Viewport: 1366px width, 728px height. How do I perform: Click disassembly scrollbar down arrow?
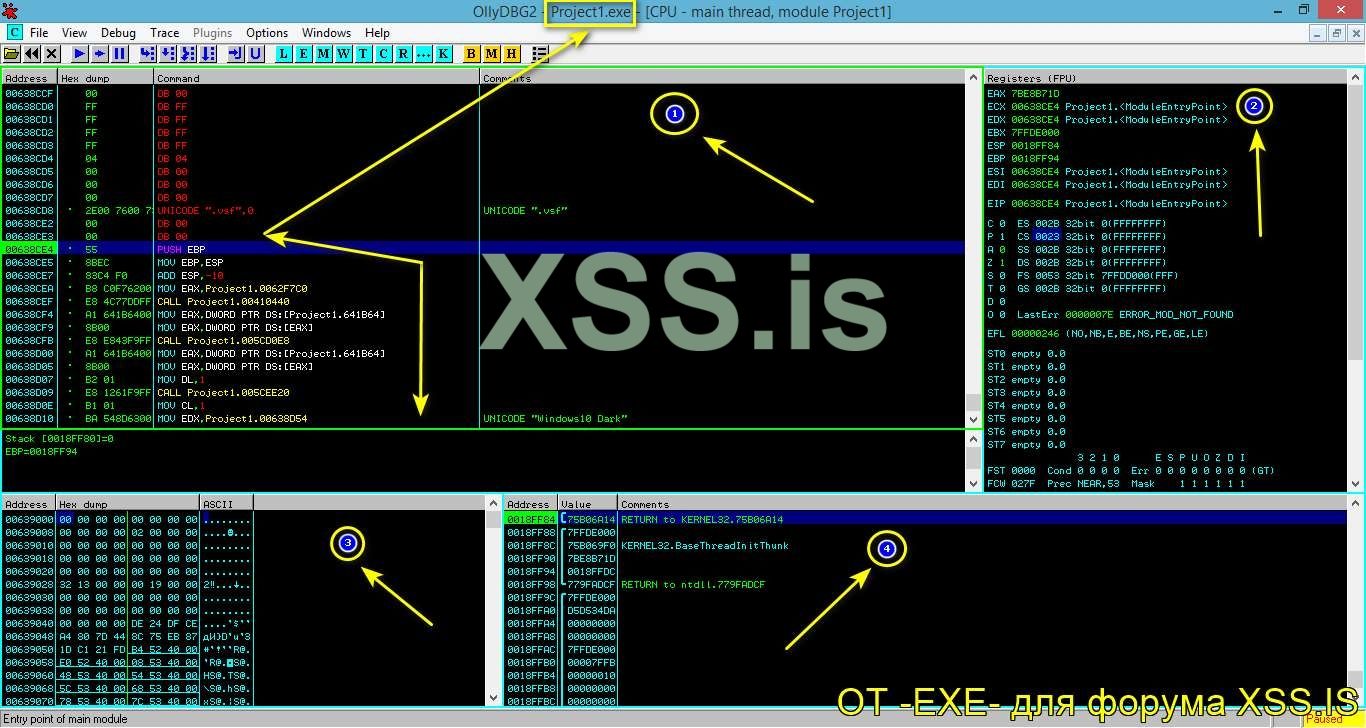click(973, 419)
